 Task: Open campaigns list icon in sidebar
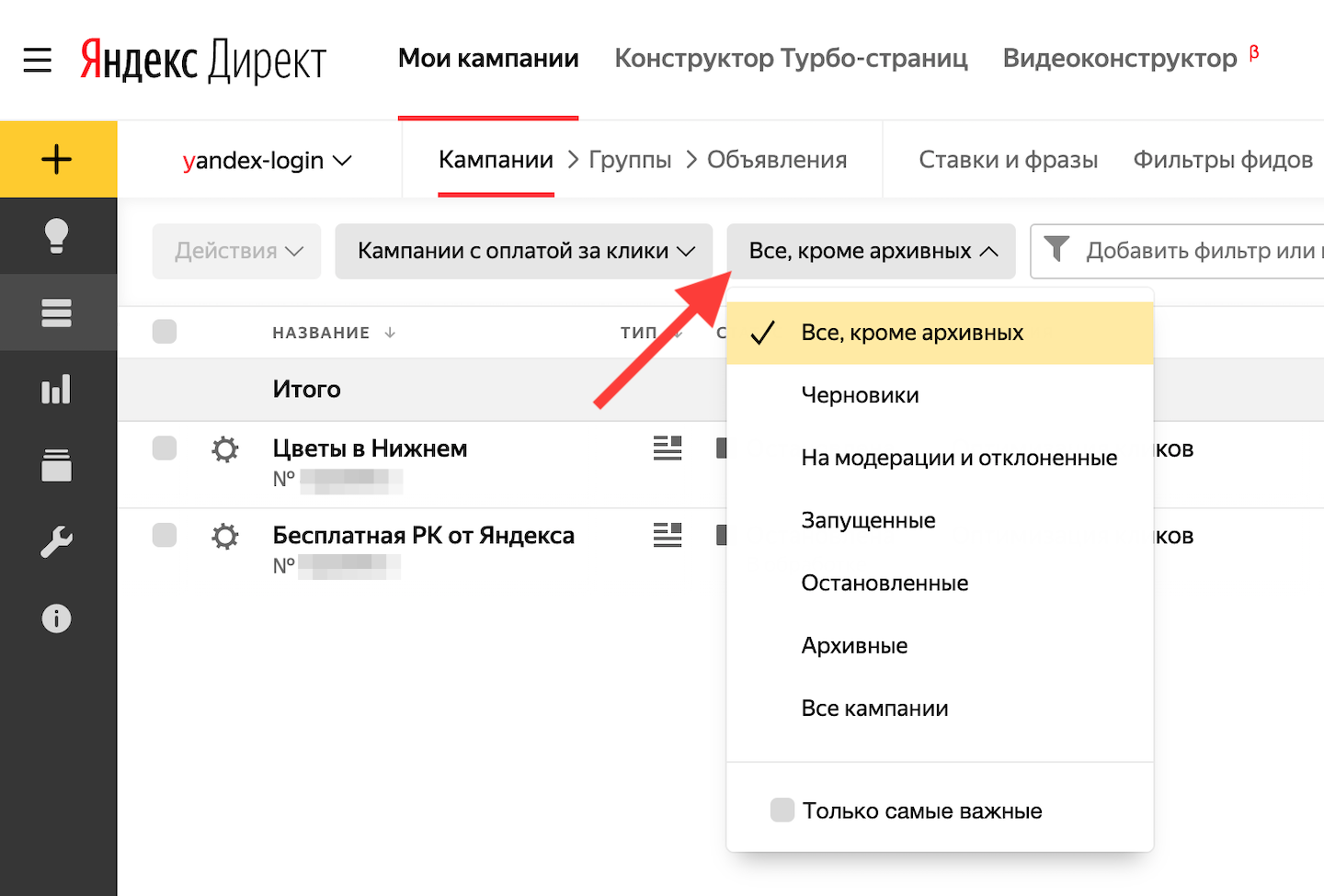[x=57, y=312]
